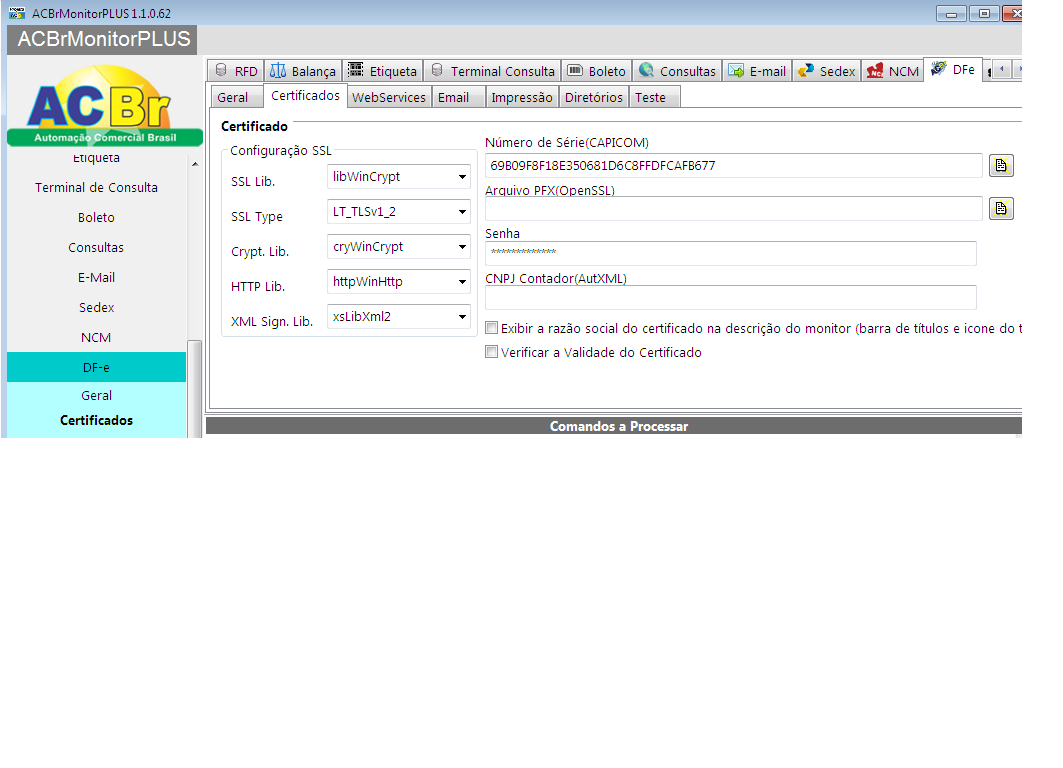Click the DFe tab icon
1063x768 pixels.
pos(938,68)
